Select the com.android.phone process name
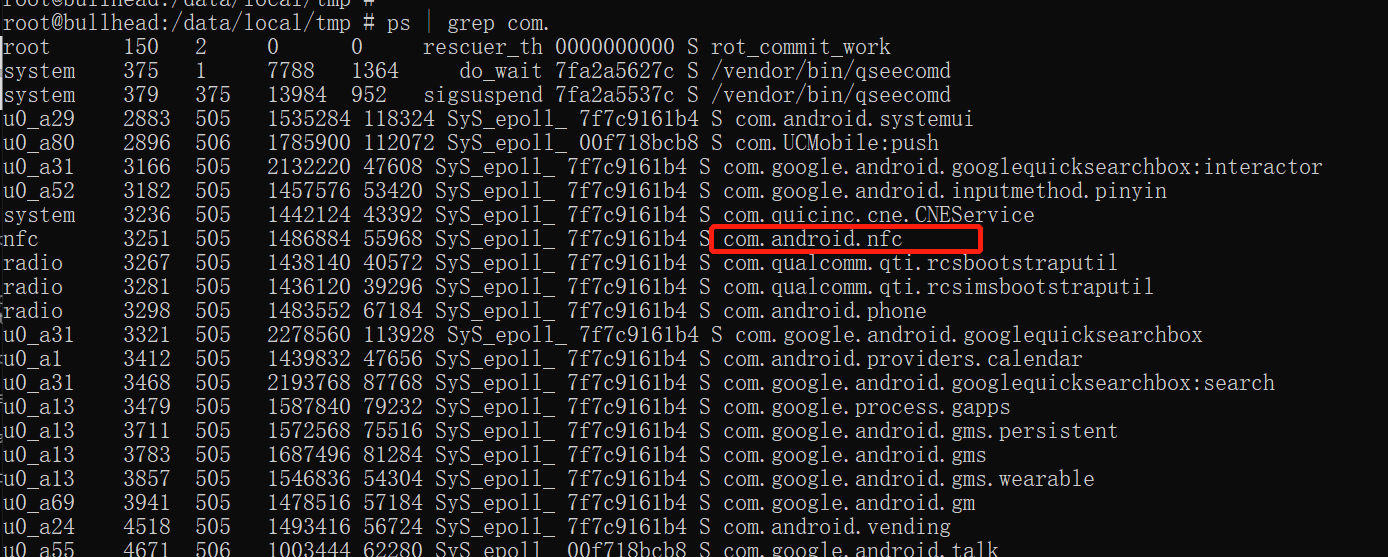 pyautogui.click(x=825, y=311)
